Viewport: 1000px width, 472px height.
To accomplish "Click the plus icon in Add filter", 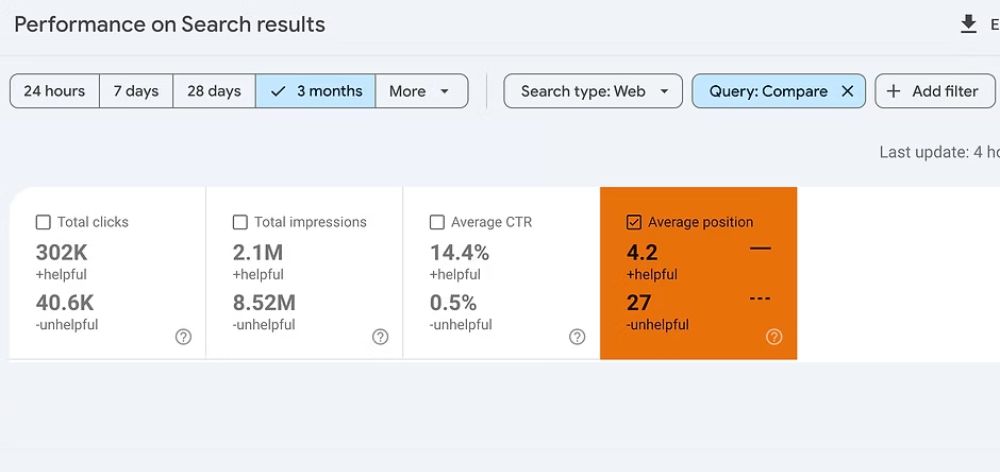I will point(893,91).
